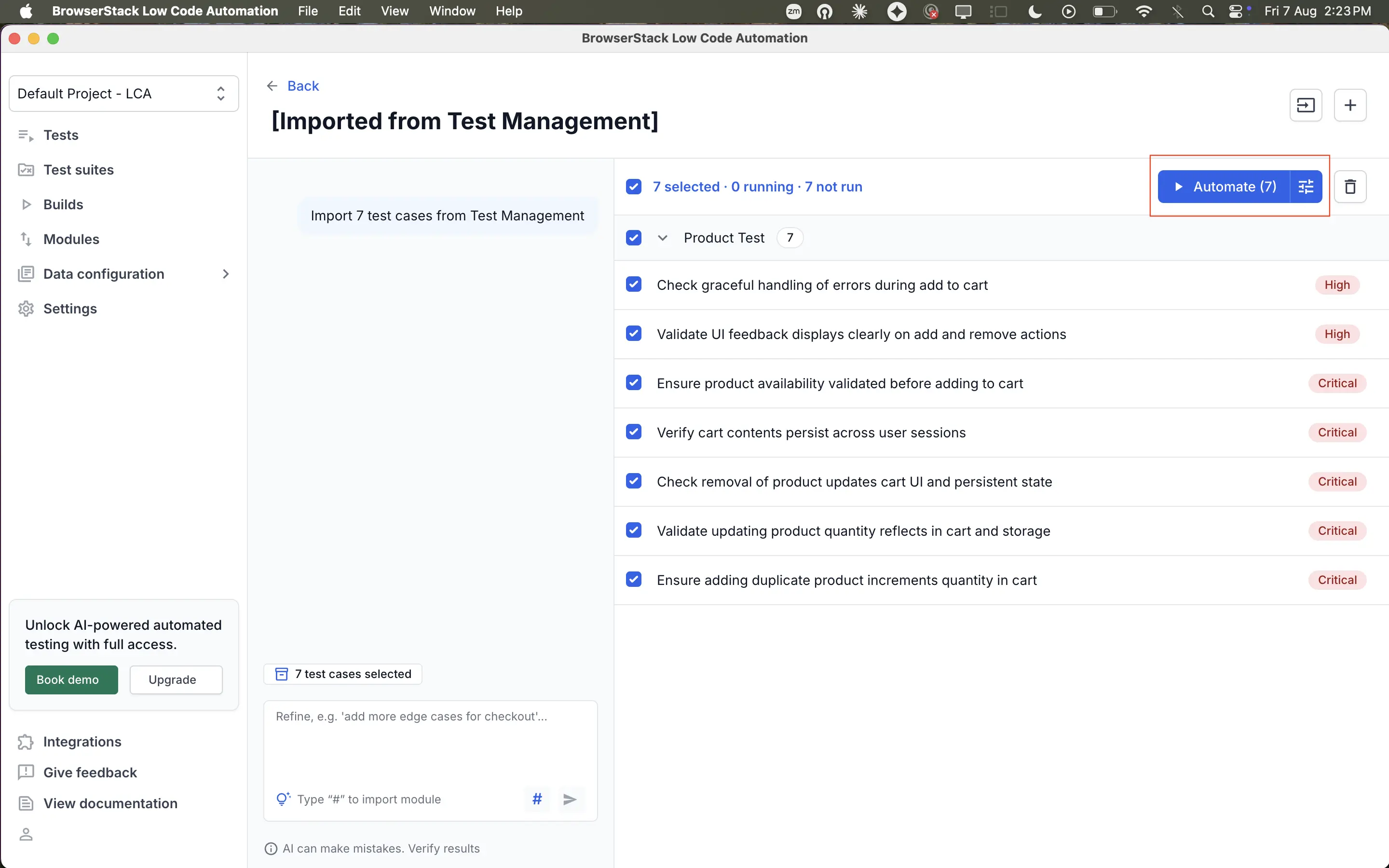This screenshot has height=868, width=1389.
Task: Open Automate settings sliders icon
Action: [1306, 187]
